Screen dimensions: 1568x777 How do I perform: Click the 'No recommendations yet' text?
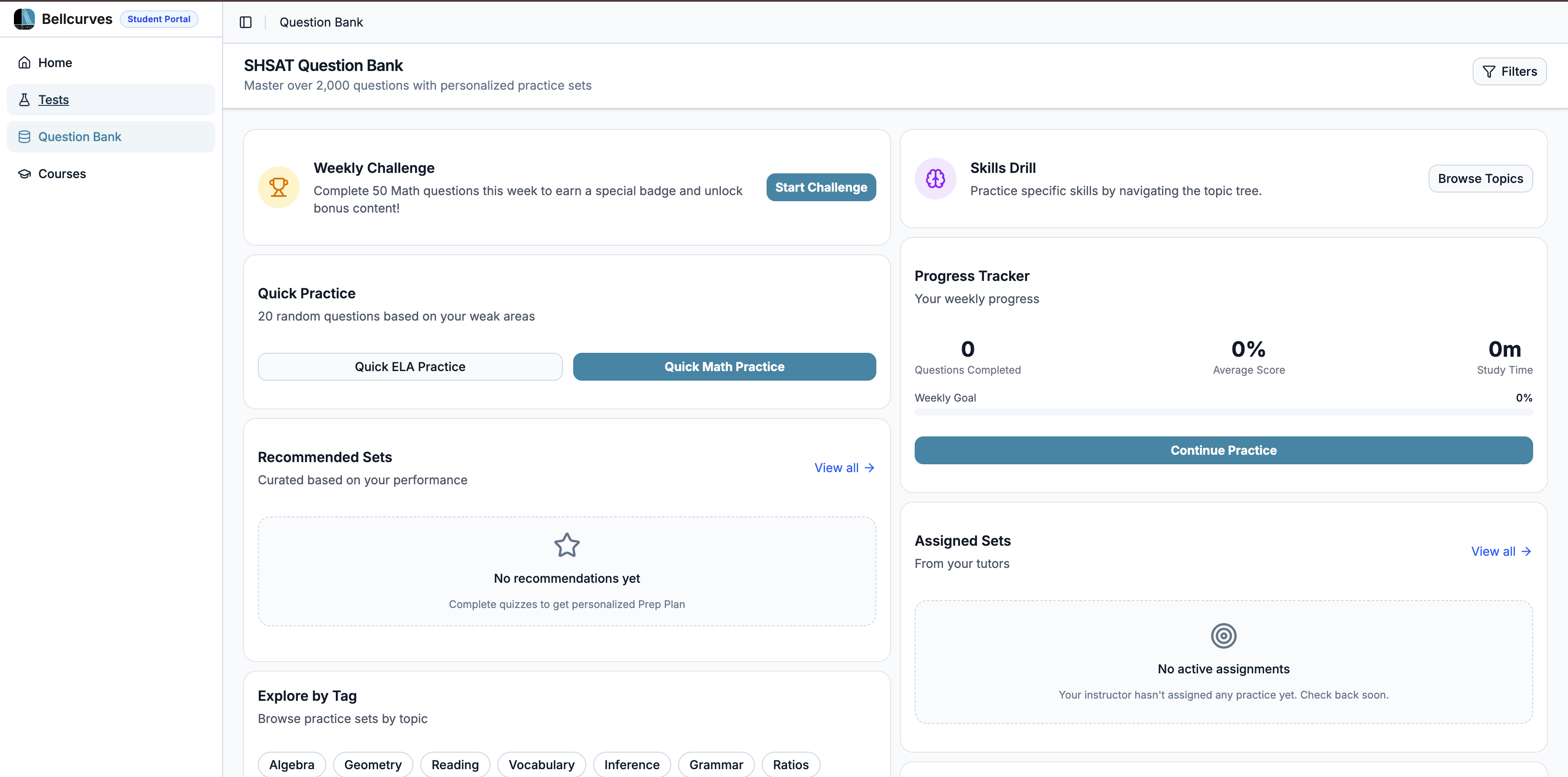pyautogui.click(x=567, y=579)
